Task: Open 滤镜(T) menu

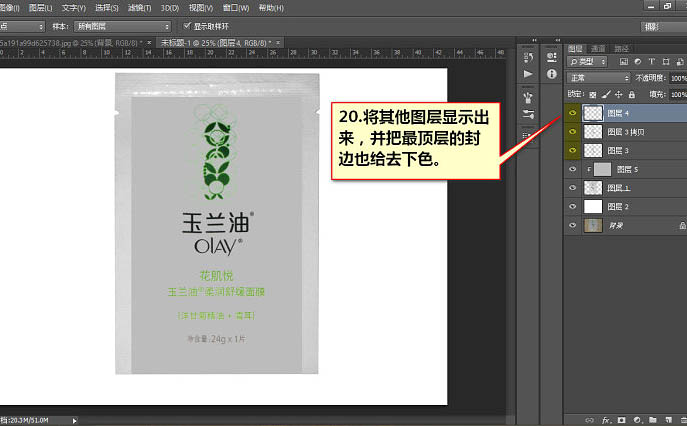Action: (x=139, y=8)
